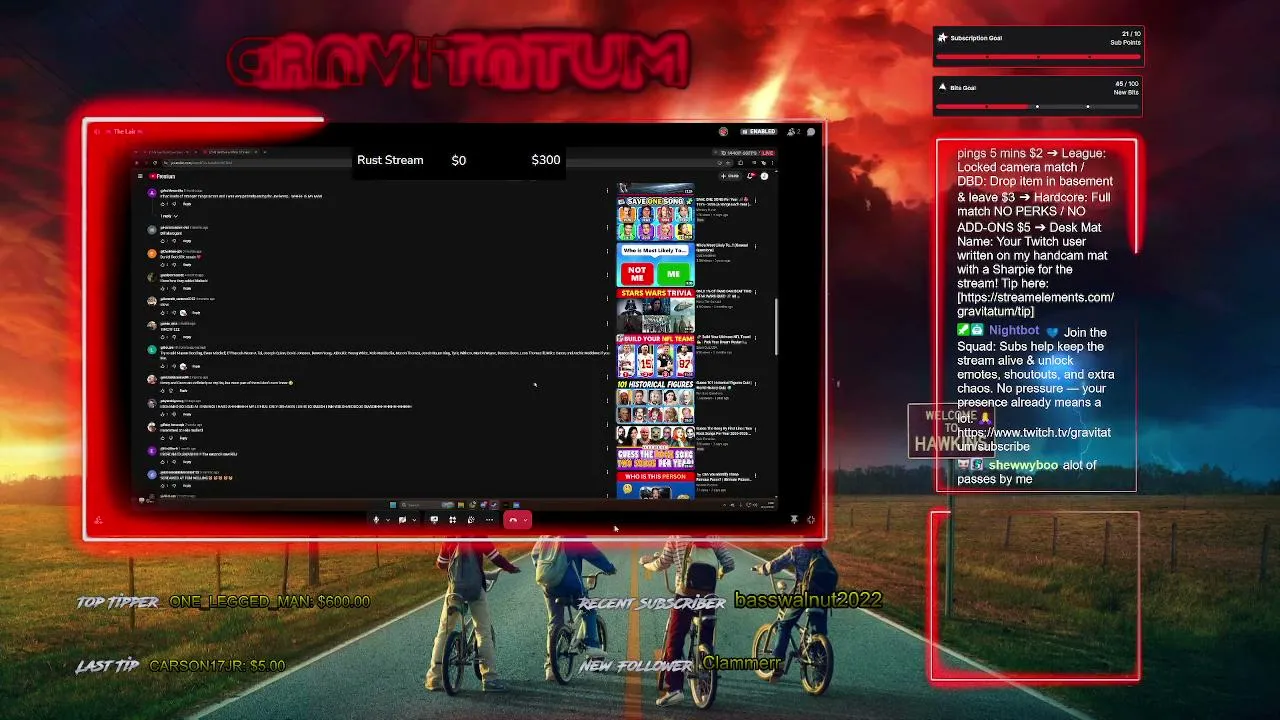Click the shewwyboo username in chat
Image resolution: width=1280 pixels, height=720 pixels.
[x=1023, y=465]
